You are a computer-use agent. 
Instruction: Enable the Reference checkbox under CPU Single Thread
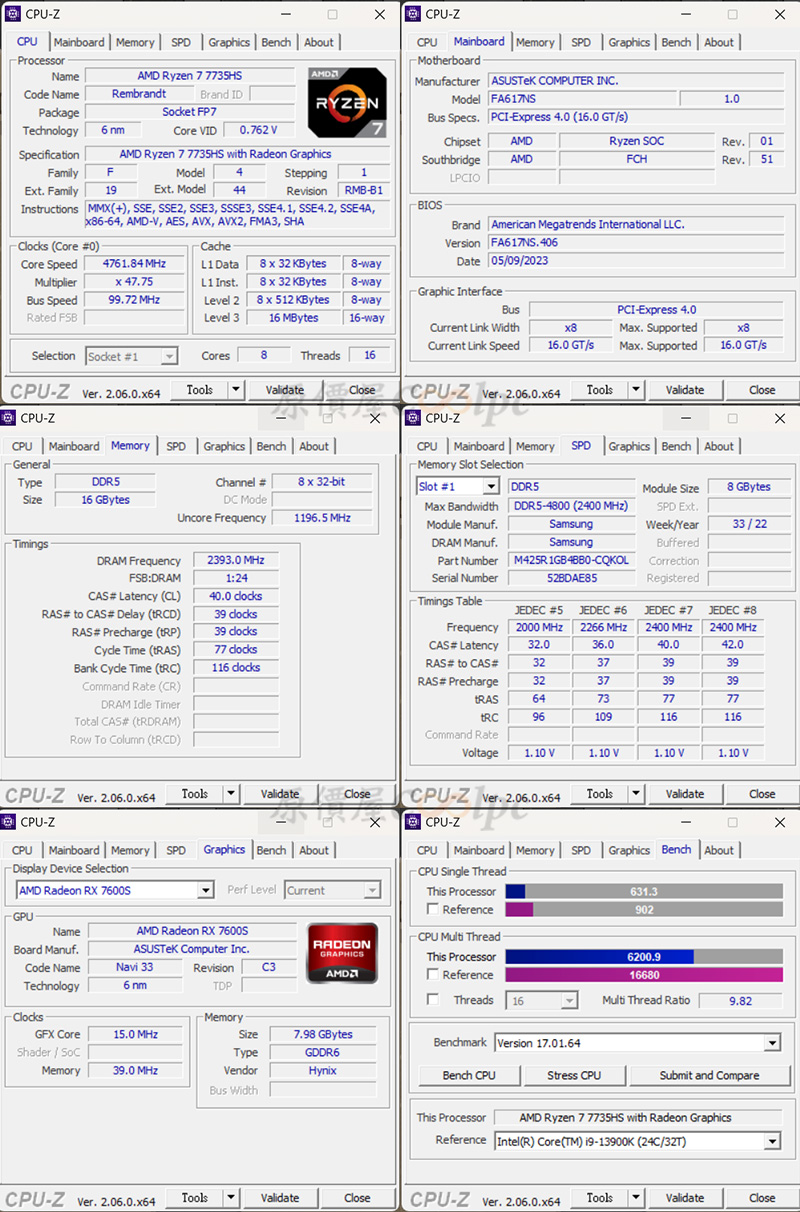click(x=433, y=909)
